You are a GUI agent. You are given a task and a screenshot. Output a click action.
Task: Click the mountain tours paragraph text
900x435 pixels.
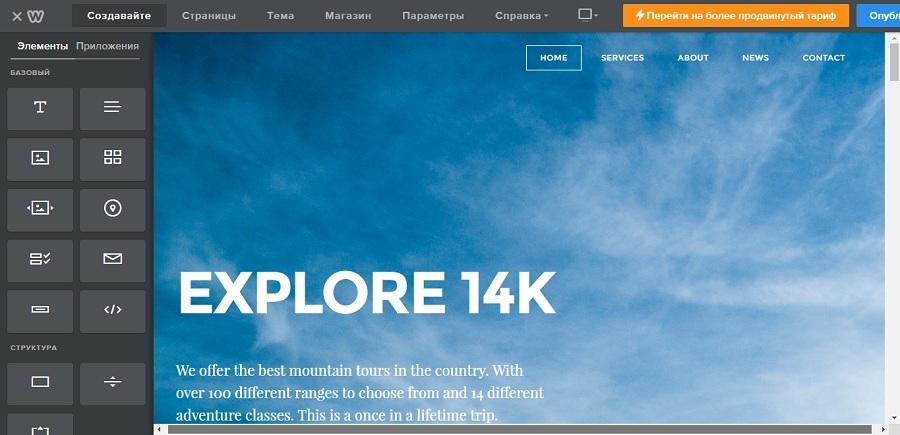(x=360, y=393)
